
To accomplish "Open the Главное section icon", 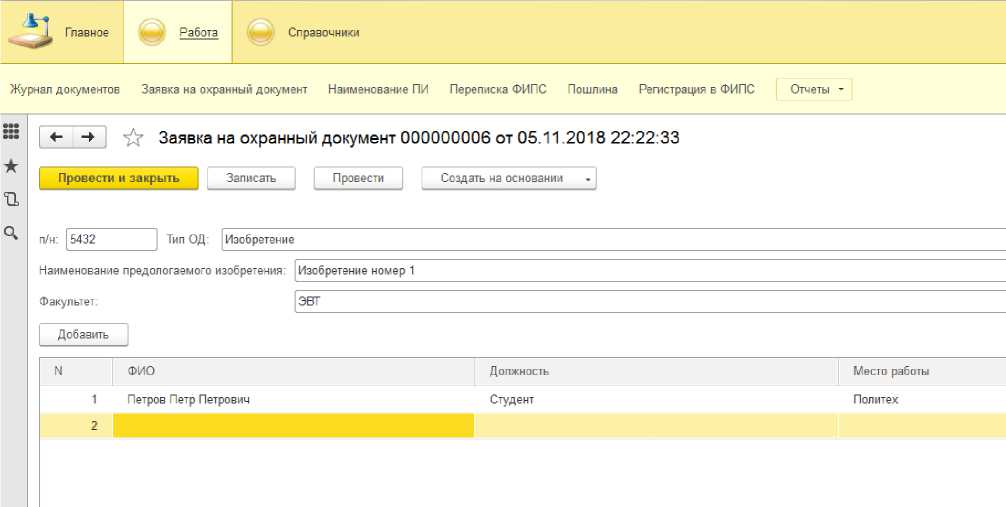I will [x=31, y=31].
